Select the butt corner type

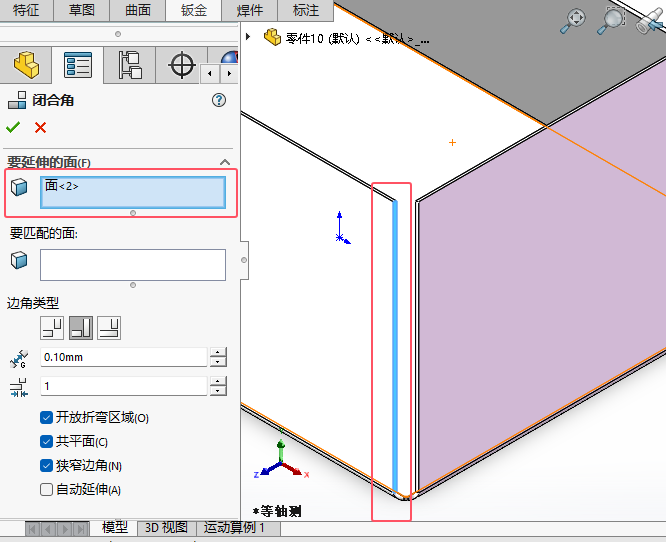tap(52, 328)
